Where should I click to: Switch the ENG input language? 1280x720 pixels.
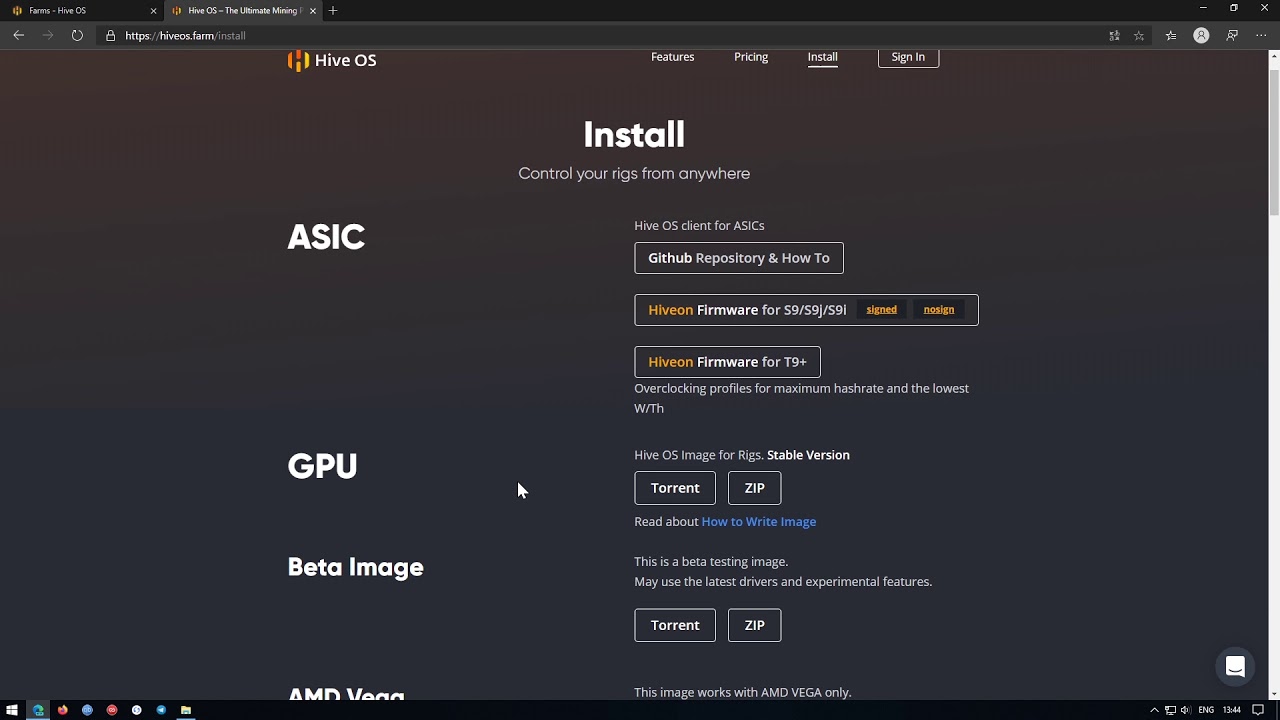tap(1206, 710)
